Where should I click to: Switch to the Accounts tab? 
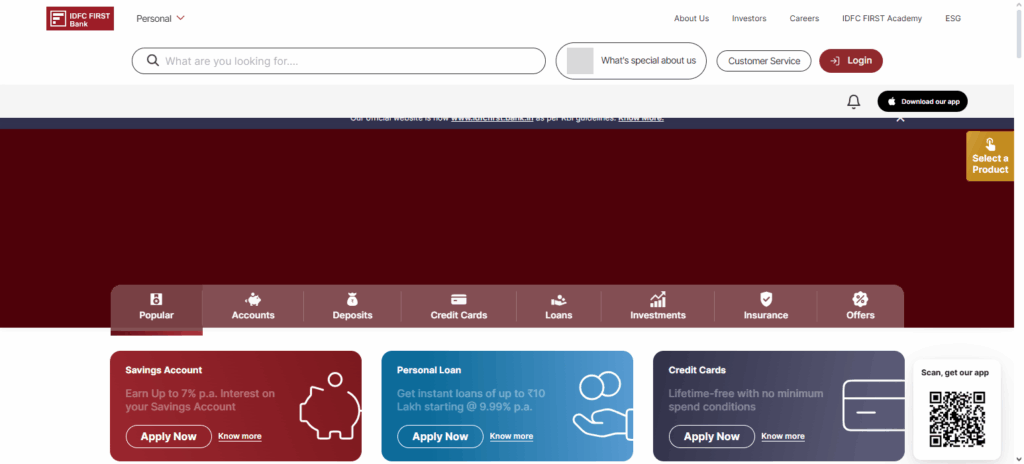(x=253, y=306)
